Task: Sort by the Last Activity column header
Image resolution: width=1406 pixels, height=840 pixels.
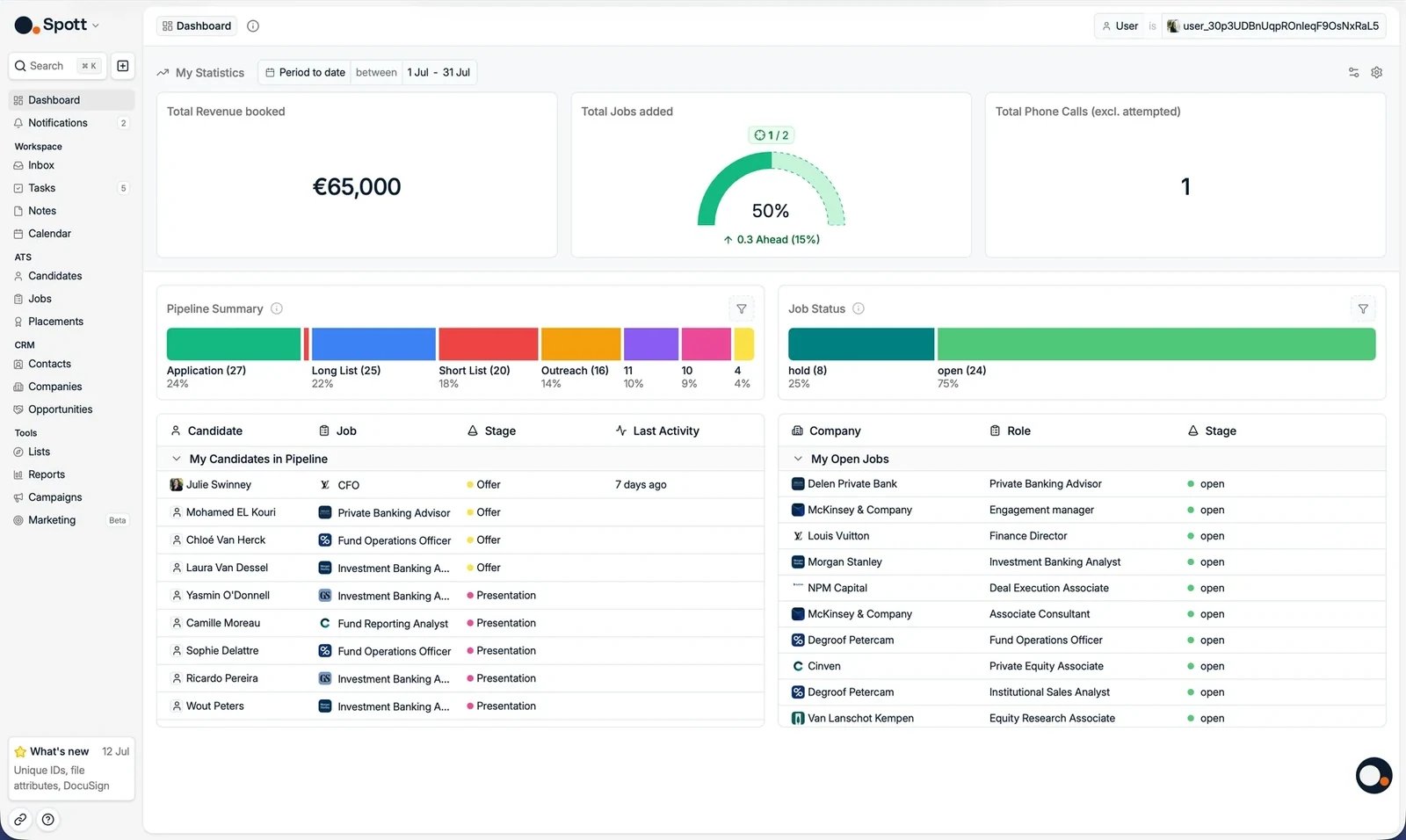Action: 657,431
